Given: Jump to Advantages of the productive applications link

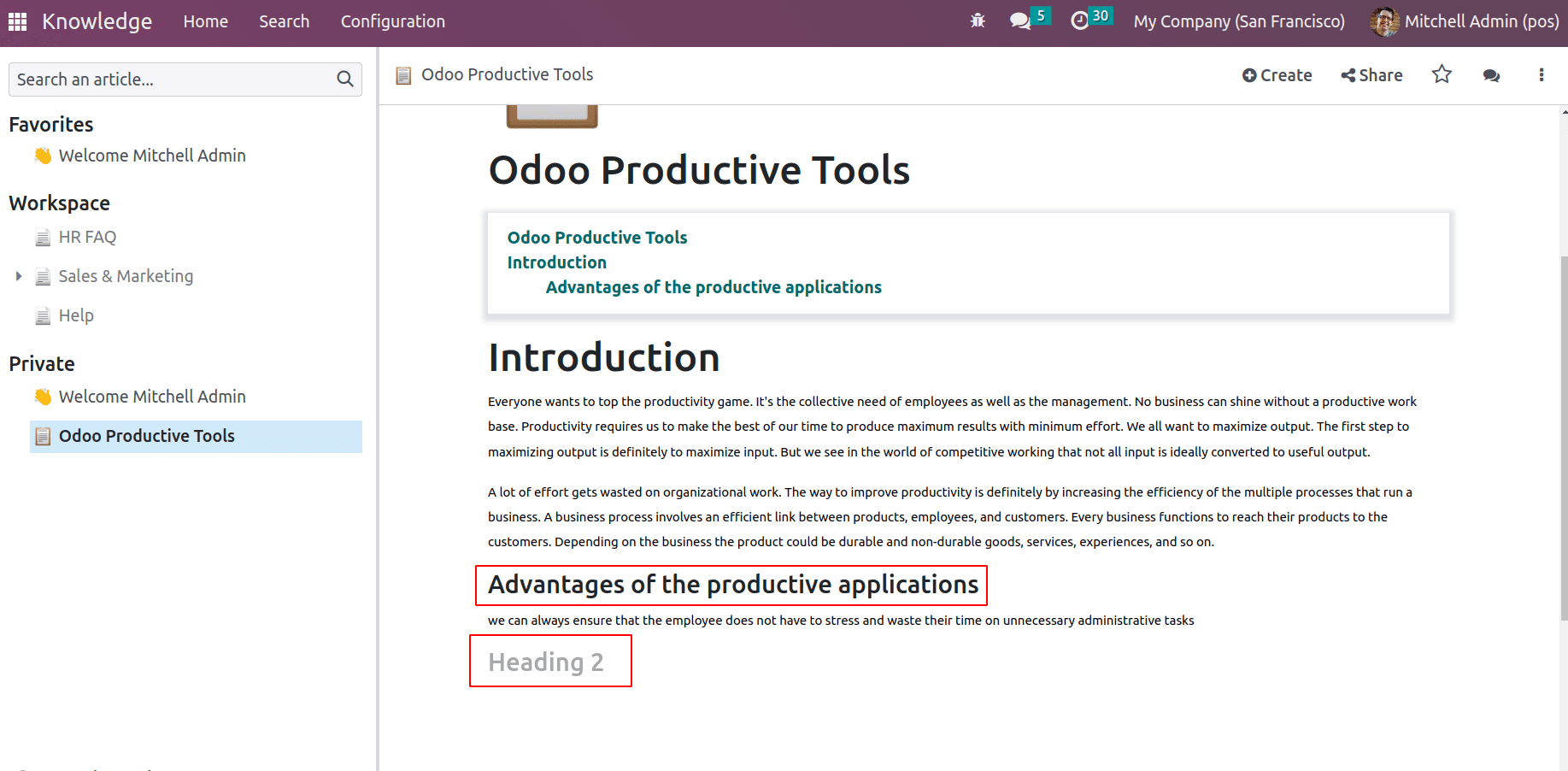Looking at the screenshot, I should (x=714, y=287).
